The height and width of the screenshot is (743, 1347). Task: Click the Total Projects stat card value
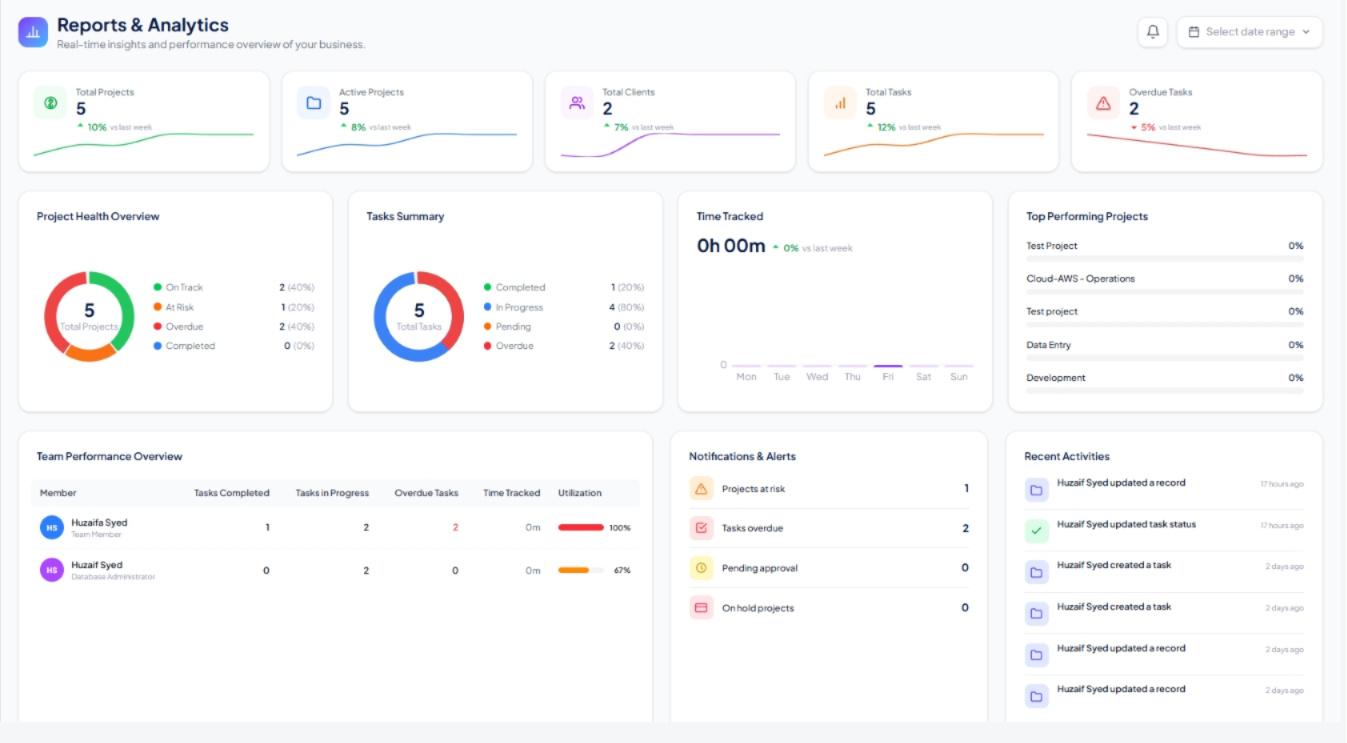click(81, 109)
